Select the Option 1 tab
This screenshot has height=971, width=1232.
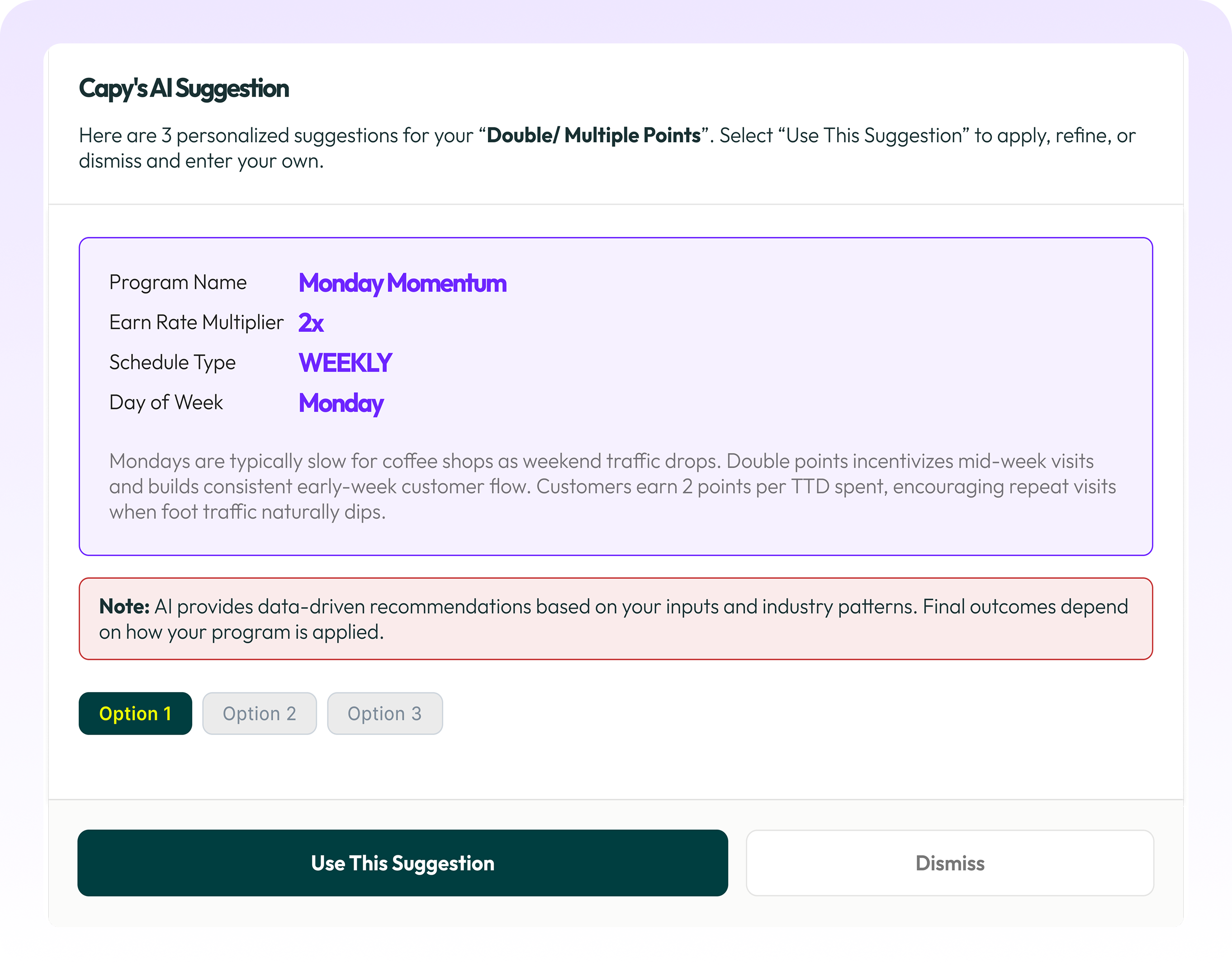coord(135,713)
